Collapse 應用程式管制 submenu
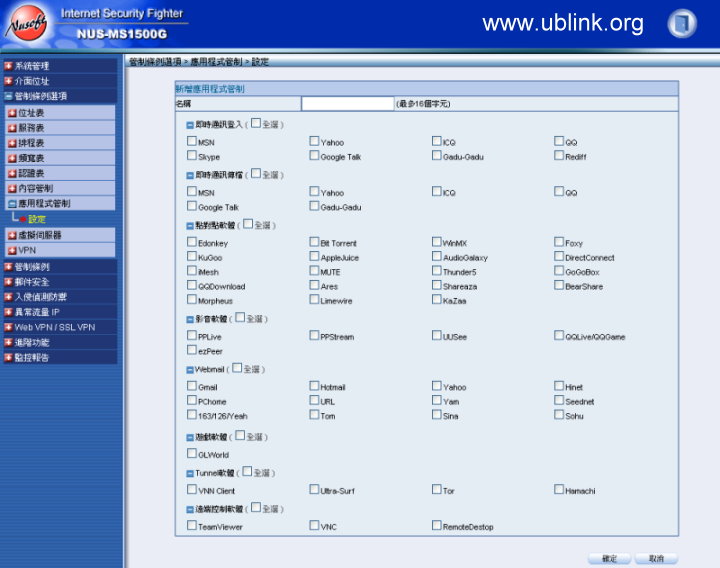The image size is (720, 568). (x=60, y=203)
